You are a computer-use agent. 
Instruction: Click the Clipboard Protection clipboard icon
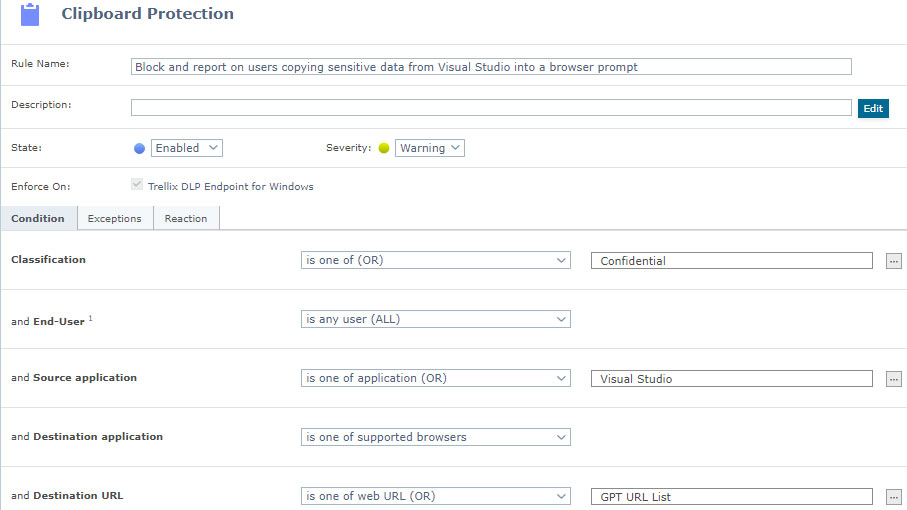[30, 15]
